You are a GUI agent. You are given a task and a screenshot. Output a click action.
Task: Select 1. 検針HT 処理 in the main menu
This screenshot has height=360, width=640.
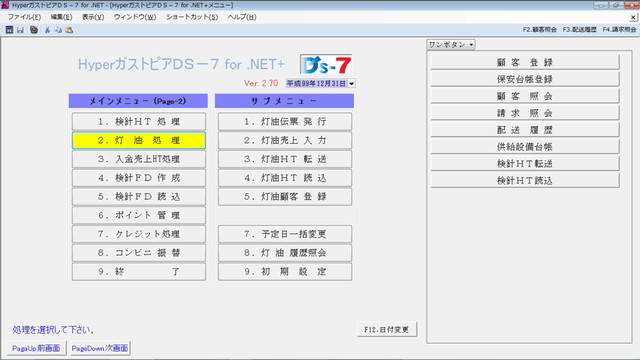coord(139,122)
